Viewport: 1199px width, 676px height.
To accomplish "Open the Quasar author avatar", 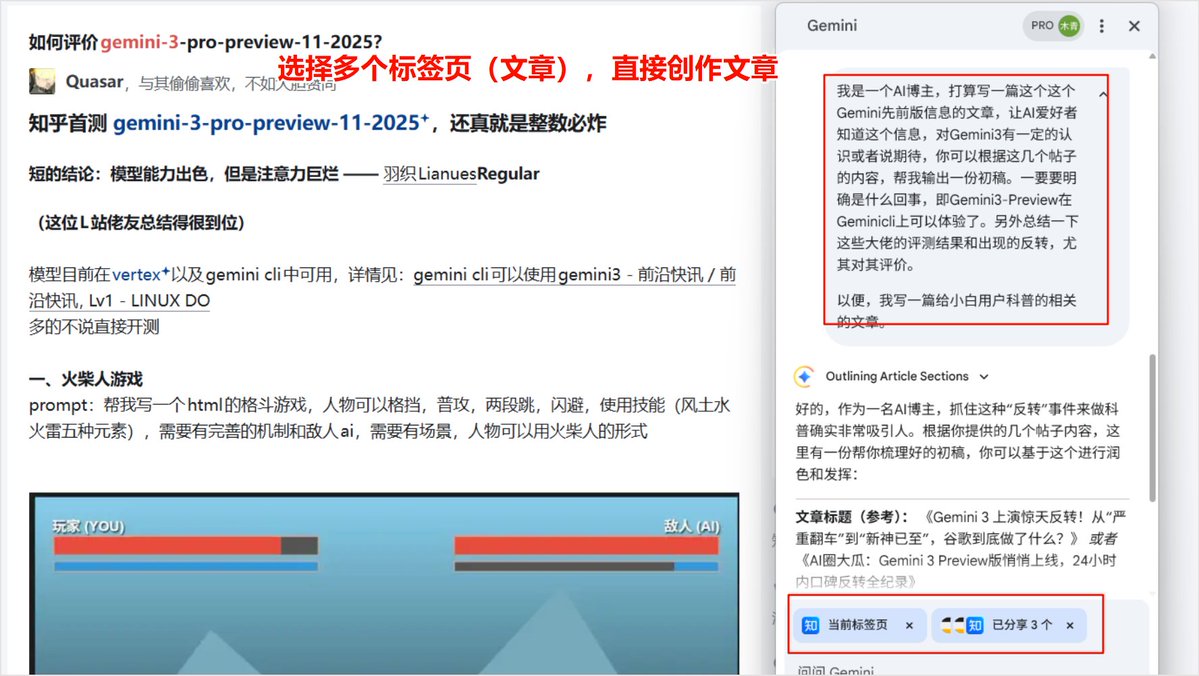I will click(x=42, y=81).
